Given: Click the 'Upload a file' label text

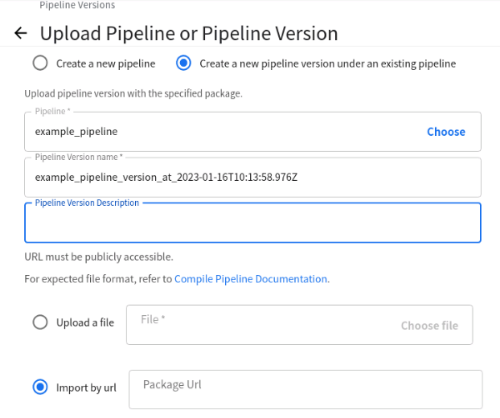Looking at the screenshot, I should tap(85, 323).
